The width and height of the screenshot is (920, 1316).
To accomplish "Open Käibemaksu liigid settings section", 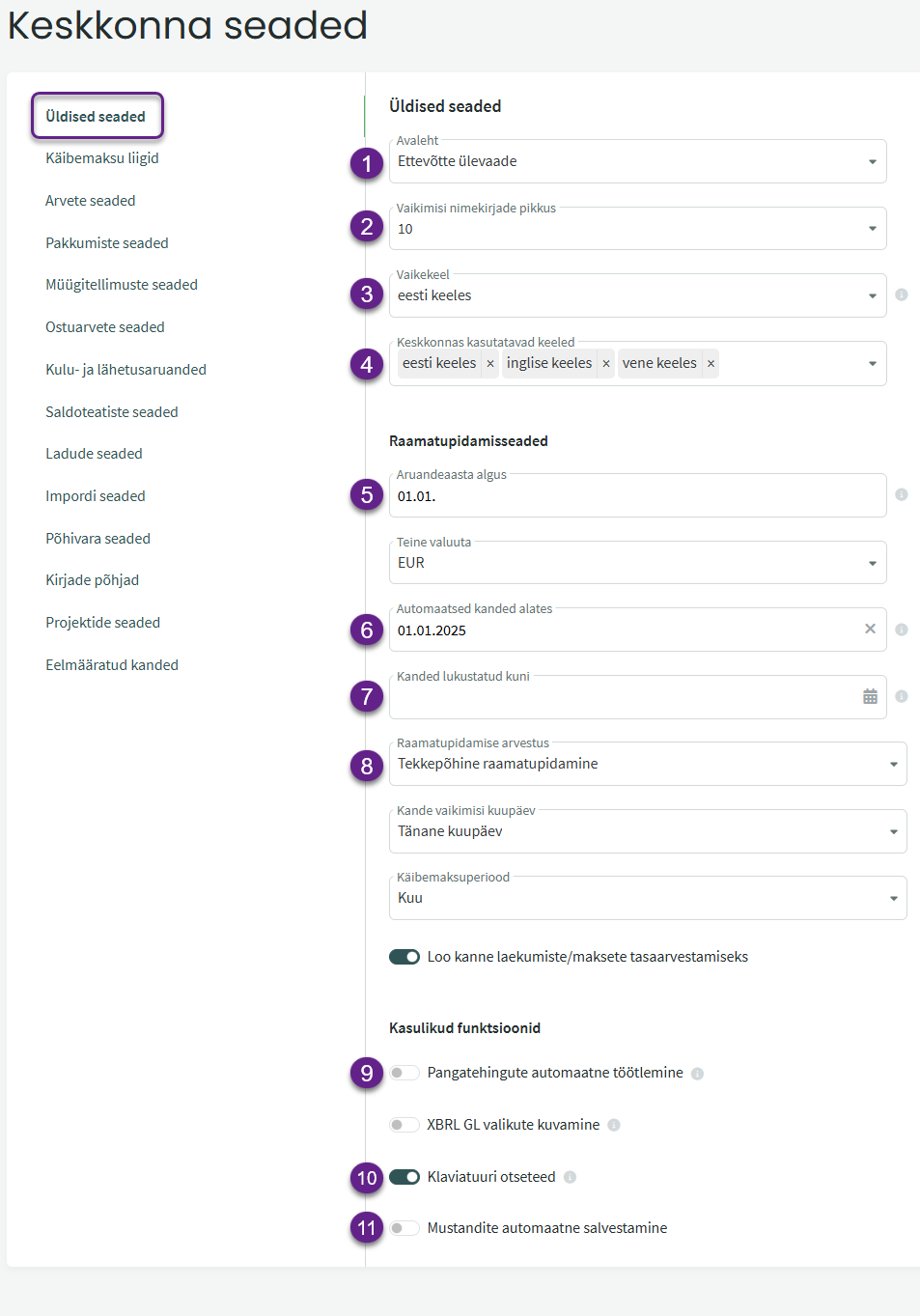I will (x=102, y=158).
